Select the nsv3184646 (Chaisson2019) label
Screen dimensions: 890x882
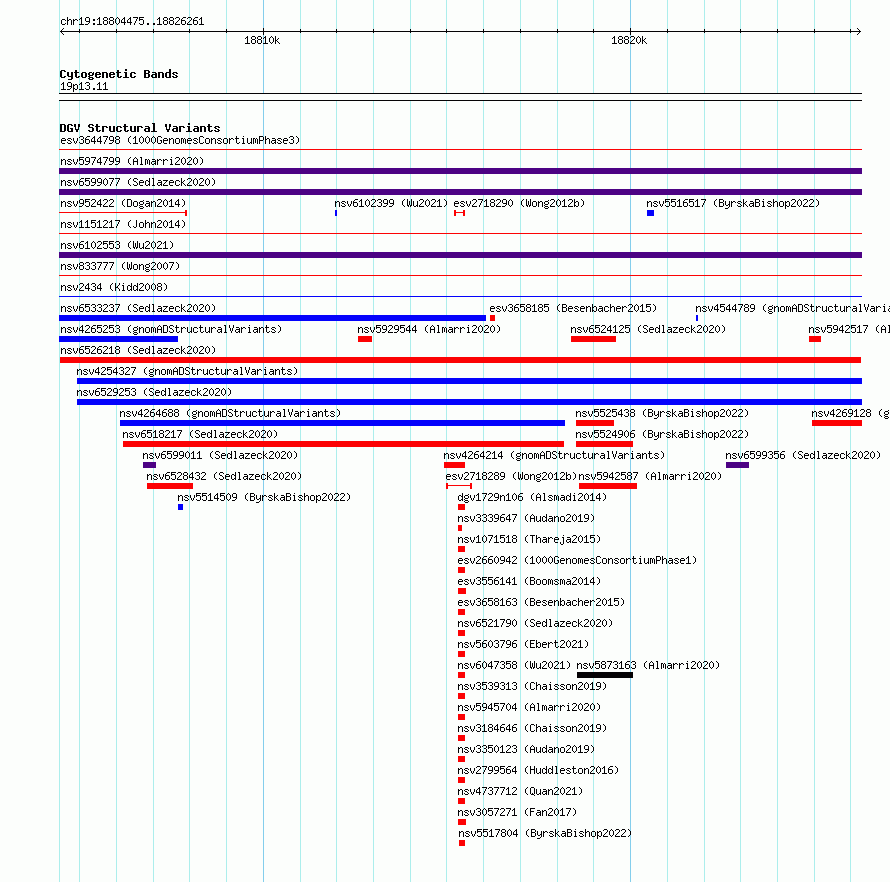pos(532,728)
